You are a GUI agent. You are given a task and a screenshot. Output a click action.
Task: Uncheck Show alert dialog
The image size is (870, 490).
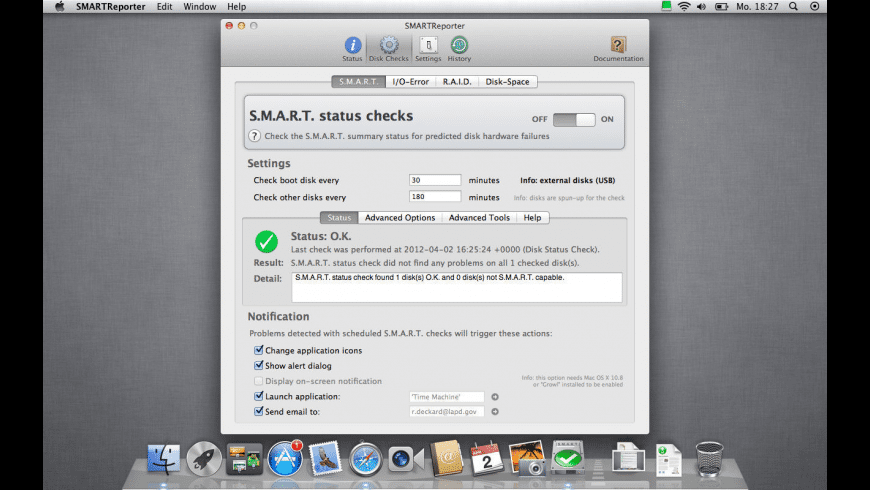[x=259, y=365]
